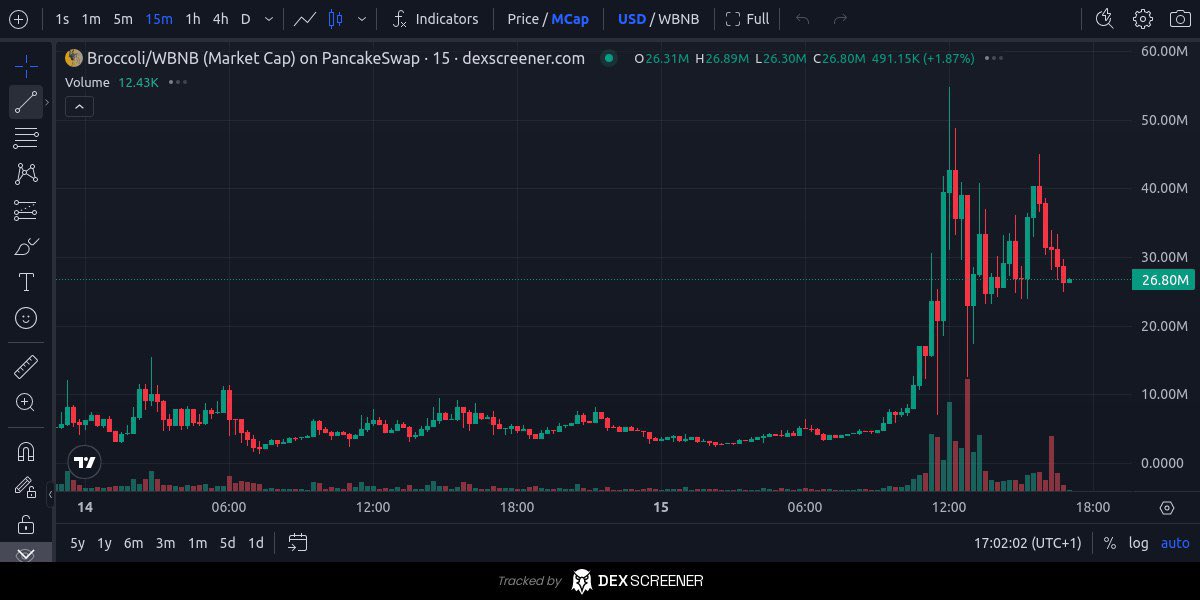
Task: Select the XABCD pattern tool
Action: point(26,173)
